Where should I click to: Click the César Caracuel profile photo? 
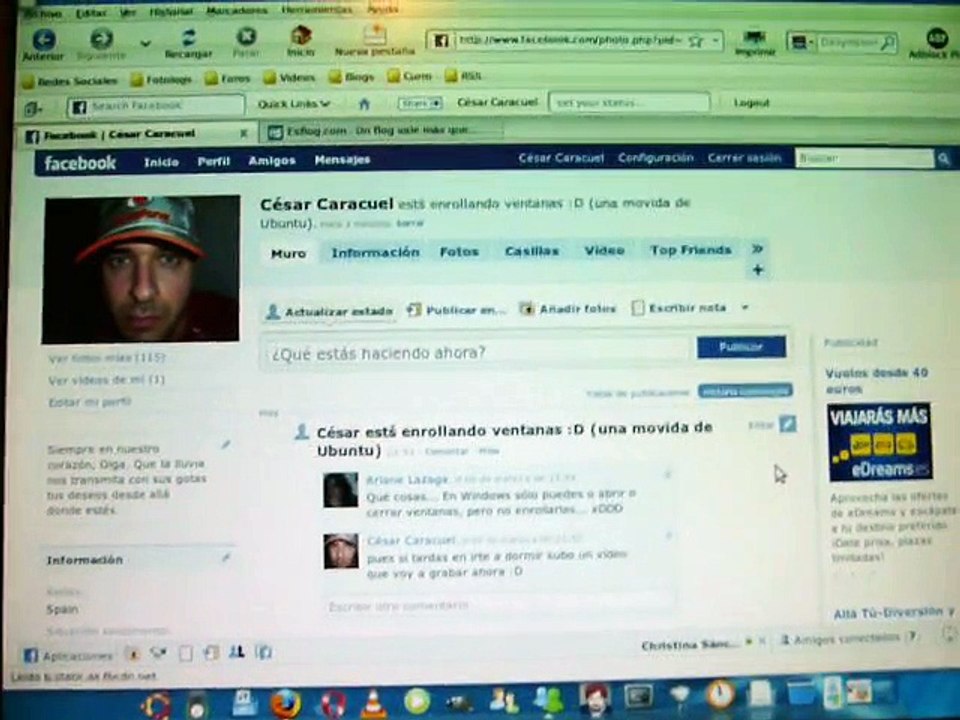(x=141, y=269)
